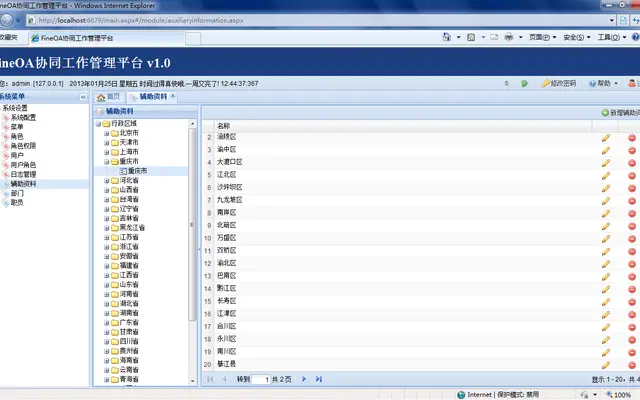Edit the 江津区 row
This screenshot has width=640, height=400.
pos(606,315)
